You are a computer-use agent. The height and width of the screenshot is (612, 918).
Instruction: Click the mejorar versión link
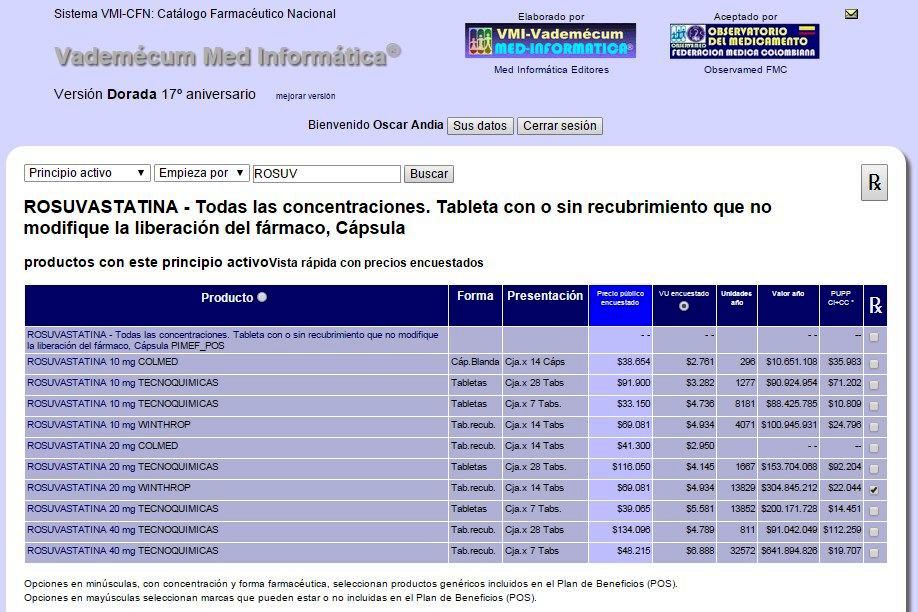[306, 96]
